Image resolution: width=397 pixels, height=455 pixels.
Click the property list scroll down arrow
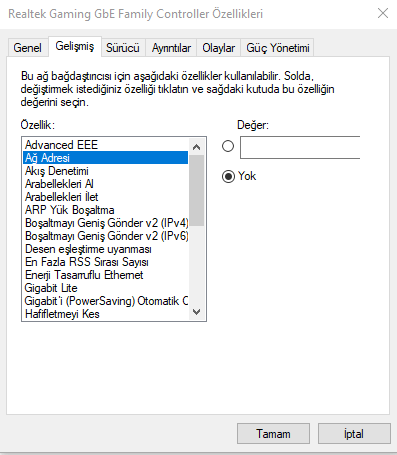coord(197,312)
